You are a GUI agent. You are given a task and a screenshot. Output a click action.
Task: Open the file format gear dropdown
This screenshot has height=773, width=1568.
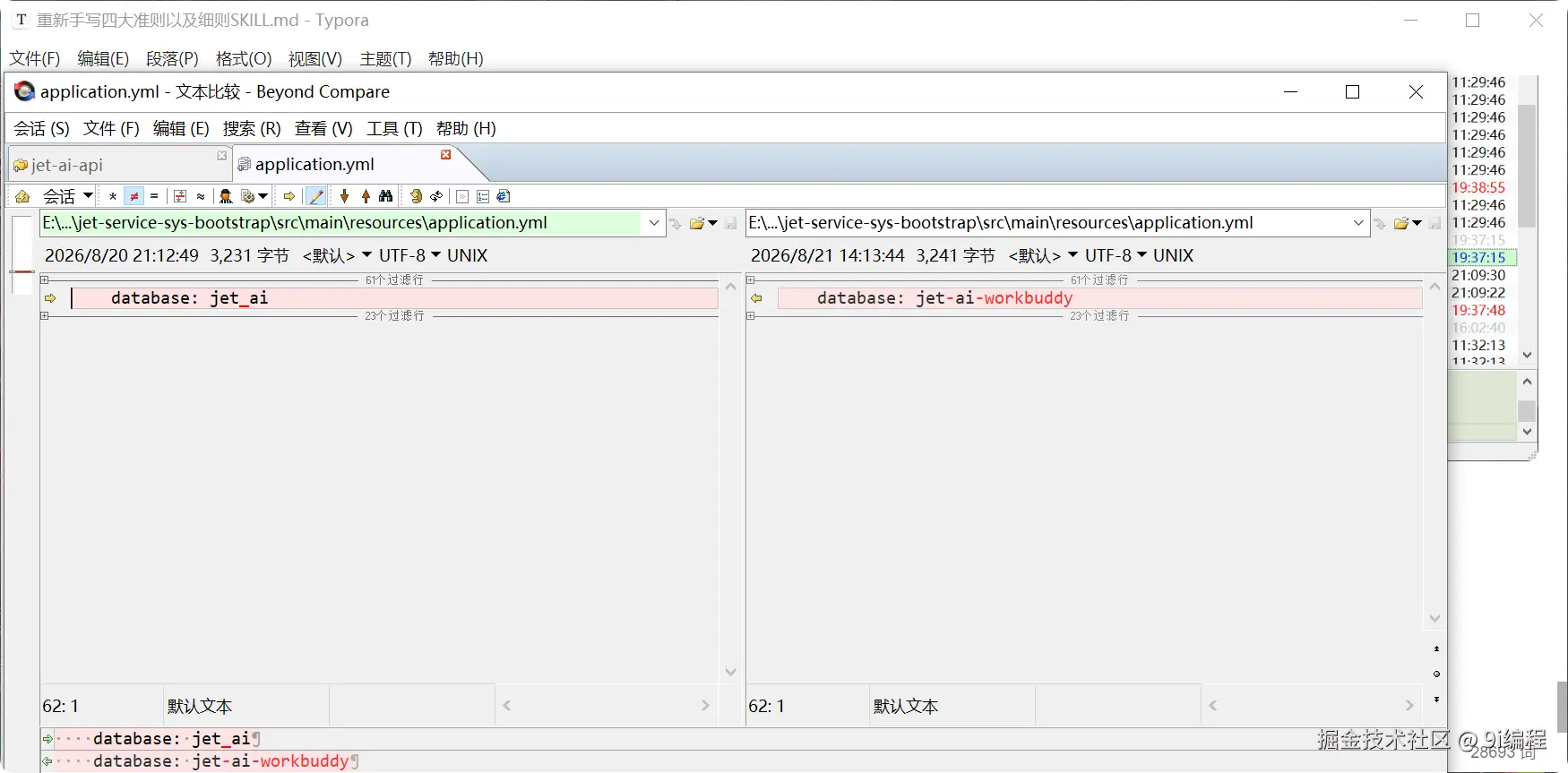click(254, 196)
